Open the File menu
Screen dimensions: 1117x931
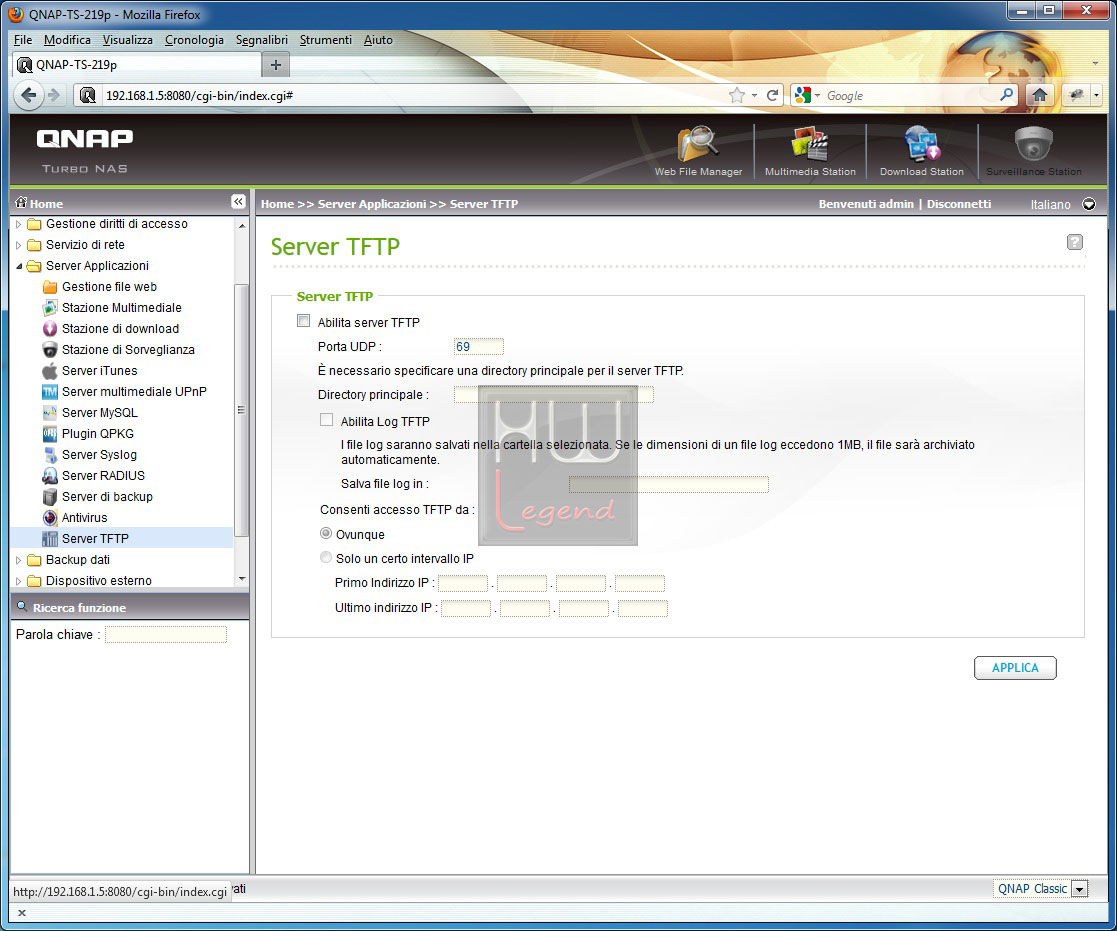pos(22,40)
